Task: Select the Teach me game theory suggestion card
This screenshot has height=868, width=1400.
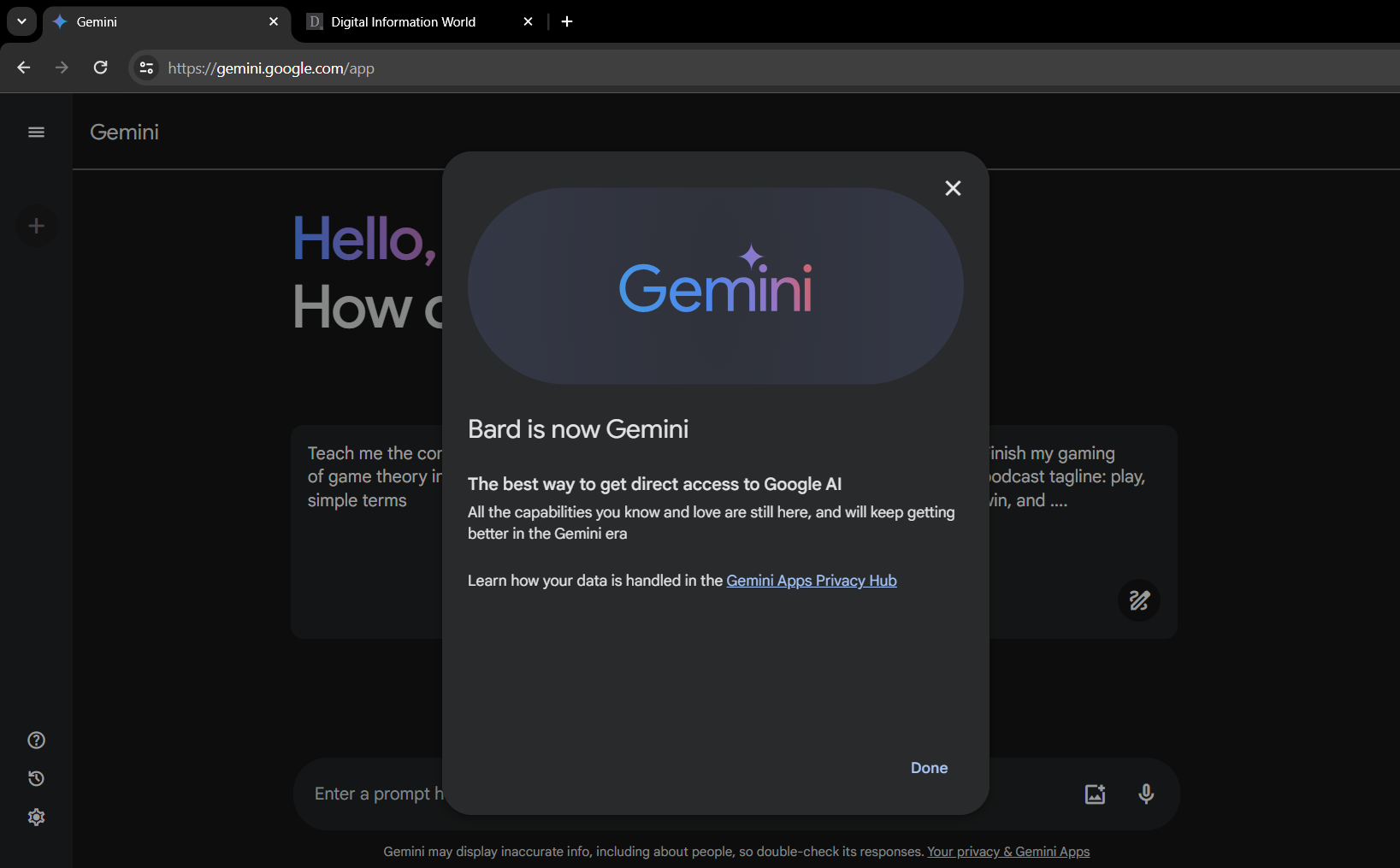Action: (367, 532)
